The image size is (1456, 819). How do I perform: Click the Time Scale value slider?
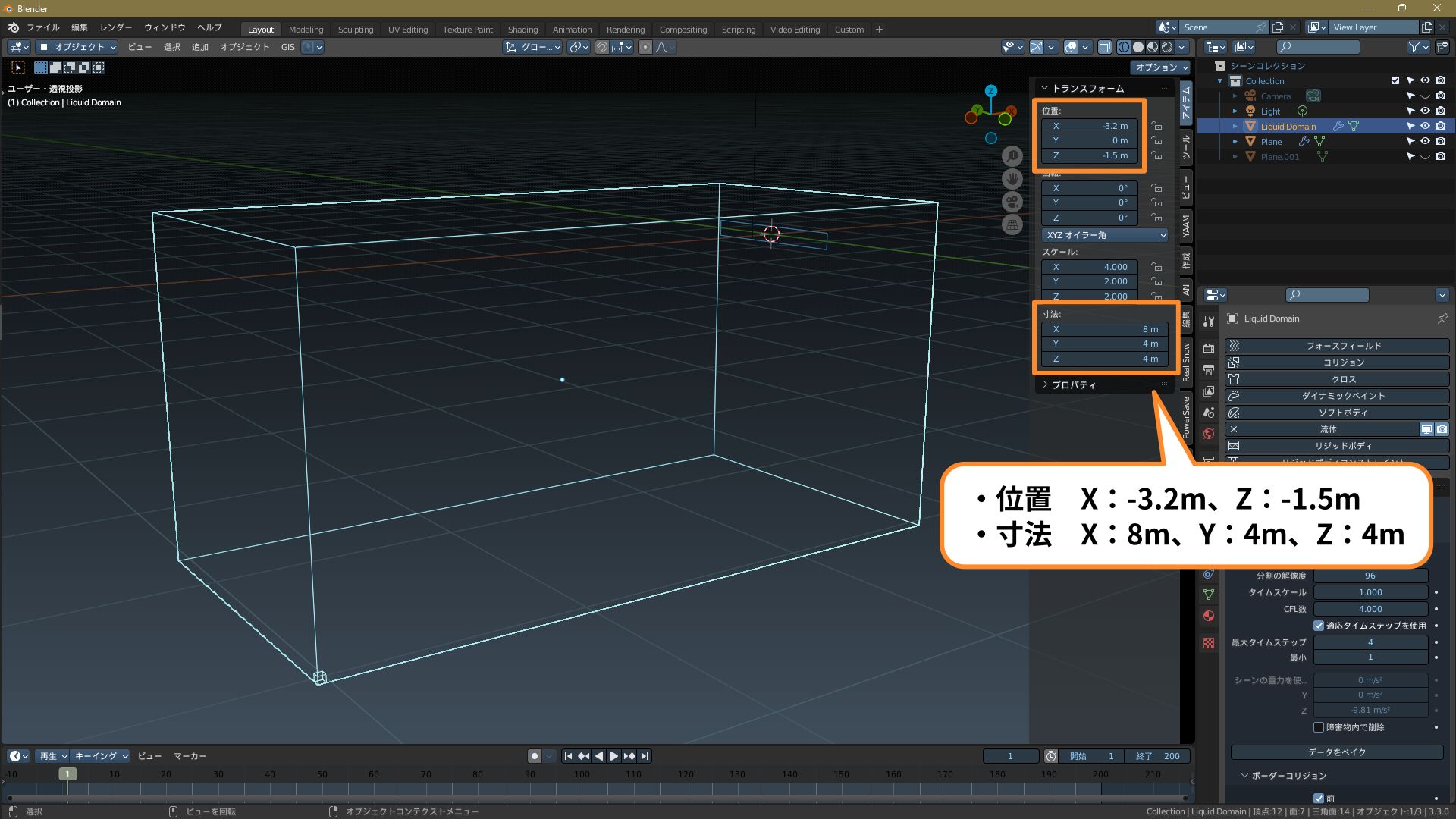tap(1370, 592)
